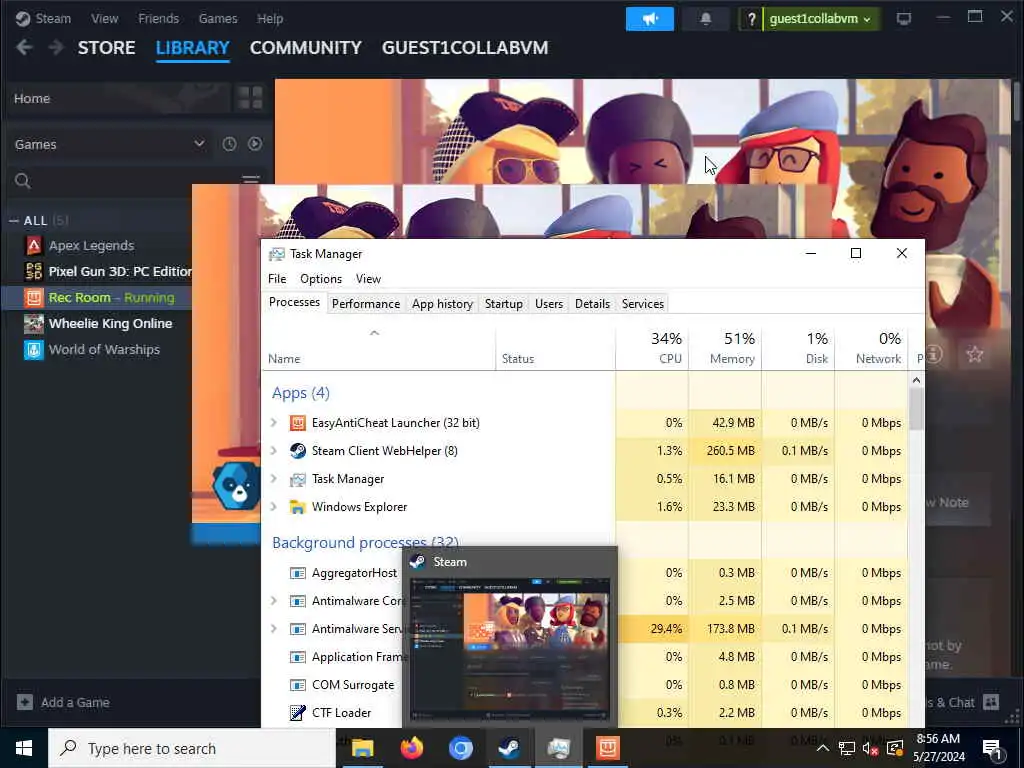1024x768 pixels.
Task: Click the Home button in Steam library
Action: (x=118, y=98)
